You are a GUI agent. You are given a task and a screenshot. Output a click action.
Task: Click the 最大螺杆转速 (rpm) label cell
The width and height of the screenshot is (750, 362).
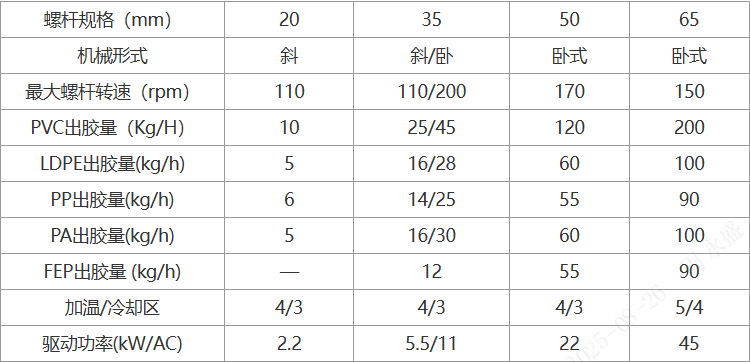click(x=112, y=92)
